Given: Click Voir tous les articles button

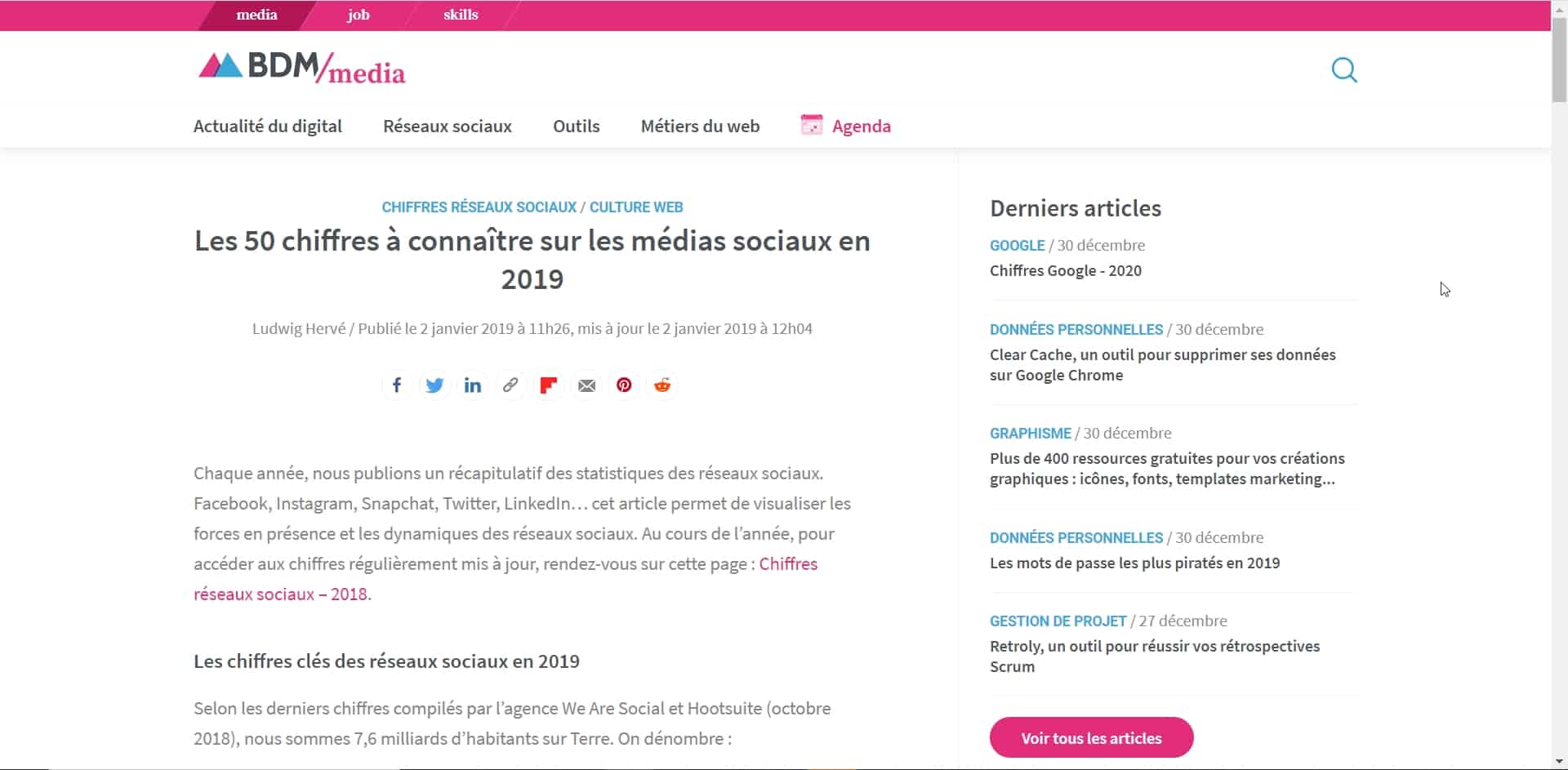Looking at the screenshot, I should [1091, 738].
